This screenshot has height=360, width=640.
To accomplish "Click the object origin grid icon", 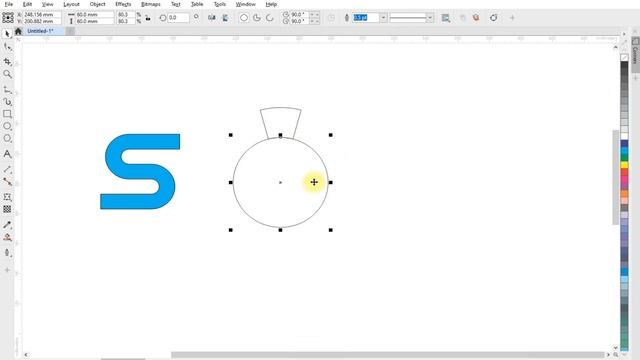I will (8, 18).
